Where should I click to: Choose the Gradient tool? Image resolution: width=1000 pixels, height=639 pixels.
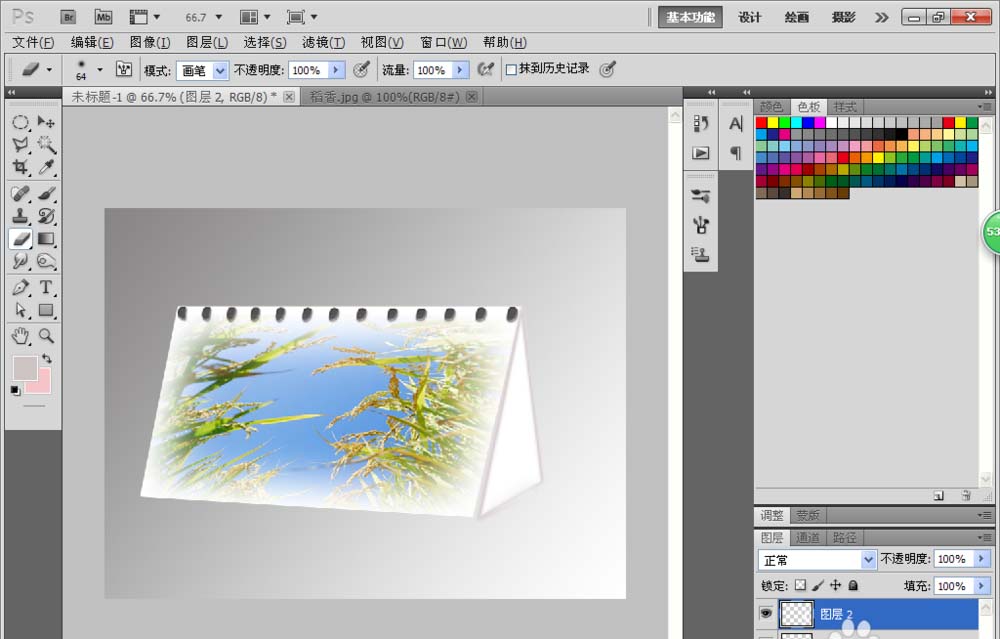click(x=46, y=239)
